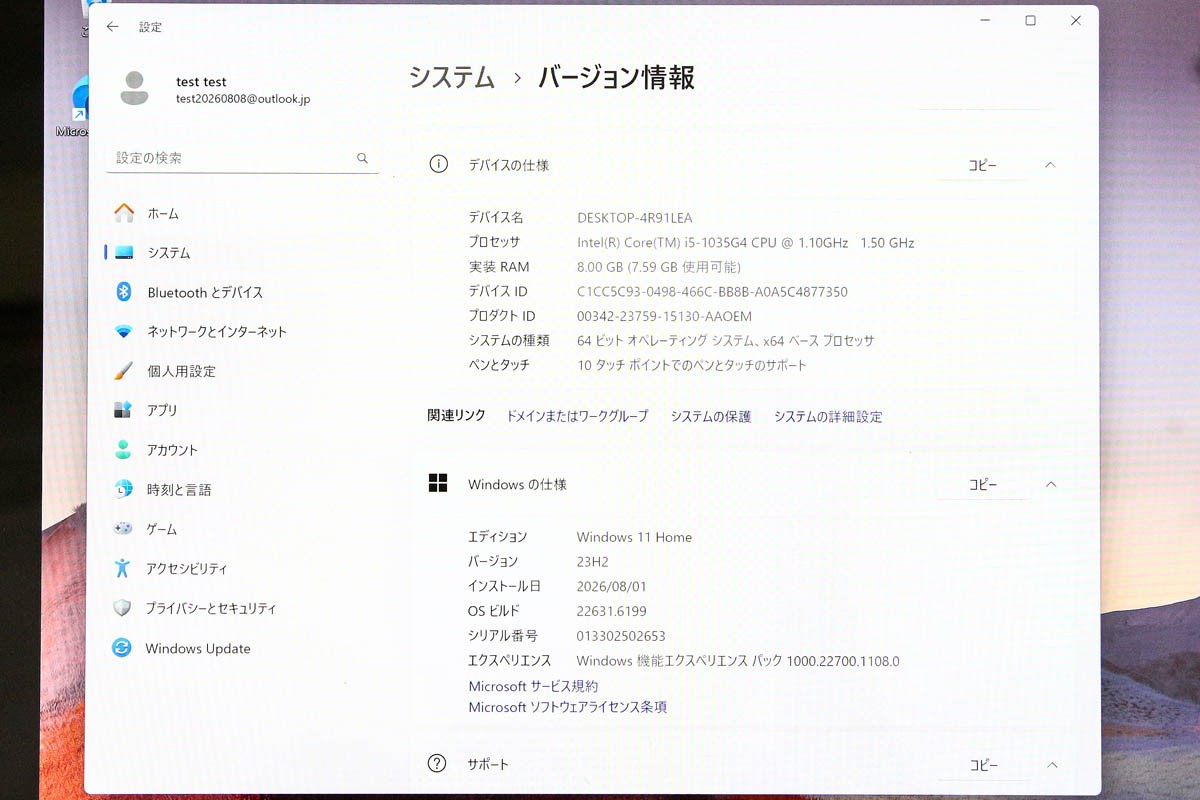
Task: Open アカウント person icon
Action: [123, 450]
